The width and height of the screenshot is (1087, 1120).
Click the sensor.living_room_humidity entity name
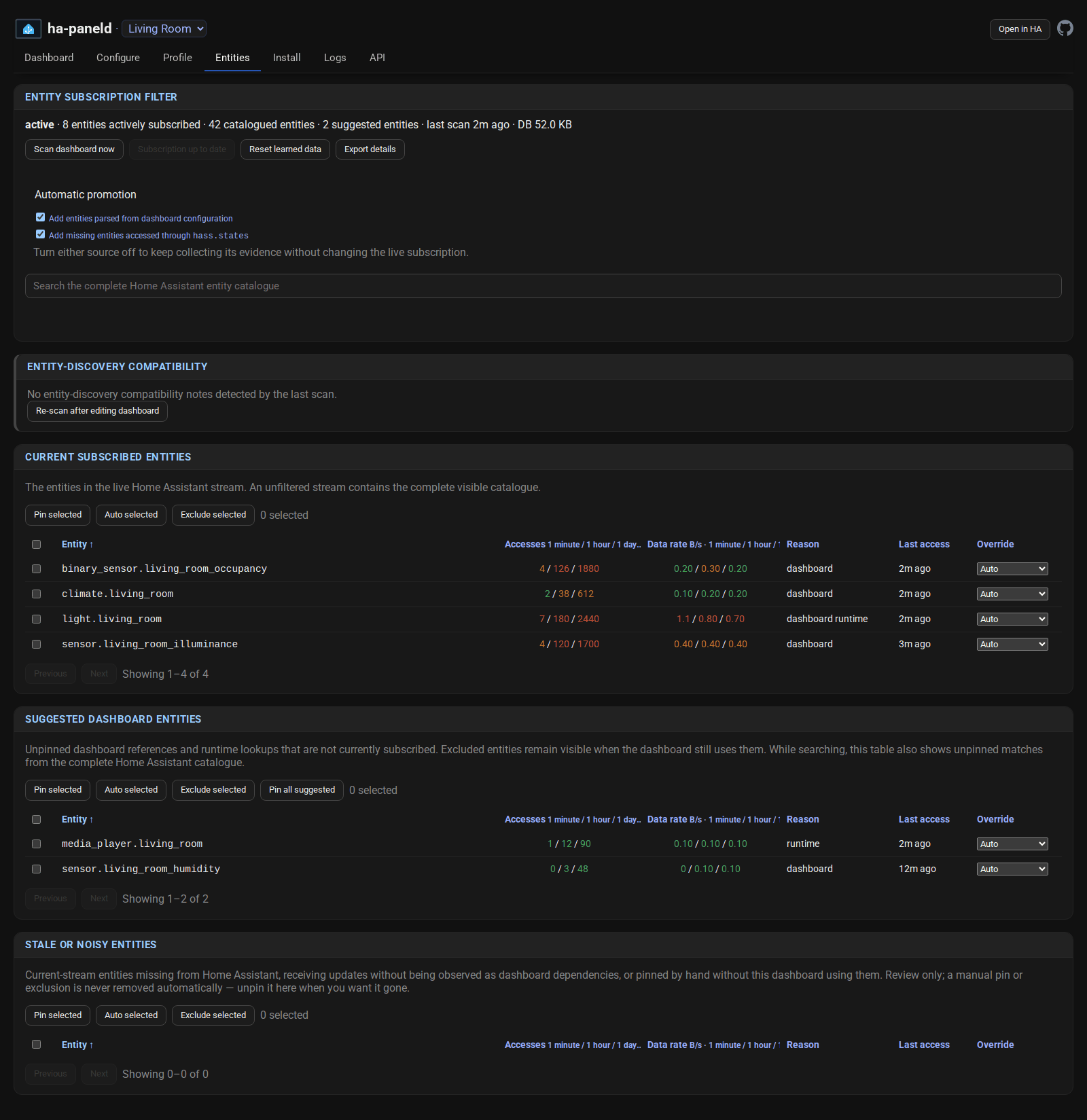[141, 869]
